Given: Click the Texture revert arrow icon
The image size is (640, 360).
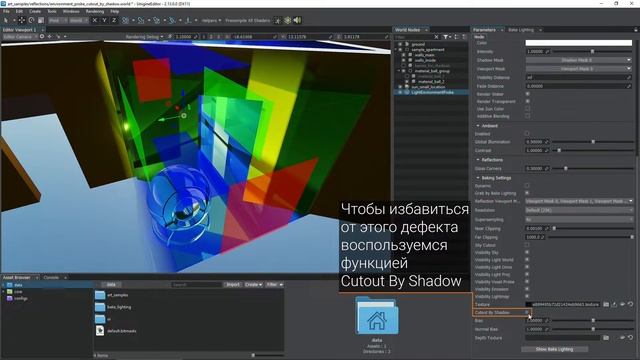Looking at the screenshot, I should point(631,304).
